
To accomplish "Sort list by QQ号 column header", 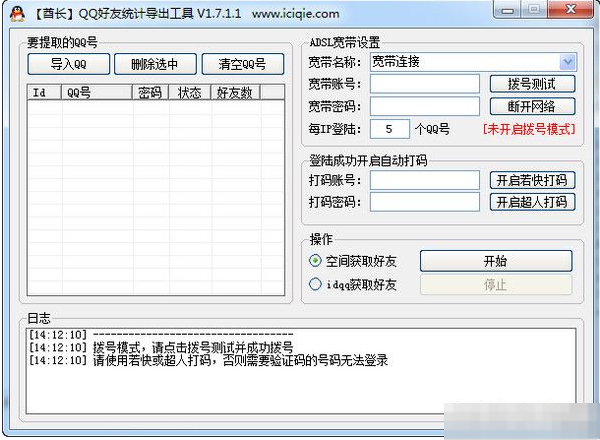I will point(96,92).
